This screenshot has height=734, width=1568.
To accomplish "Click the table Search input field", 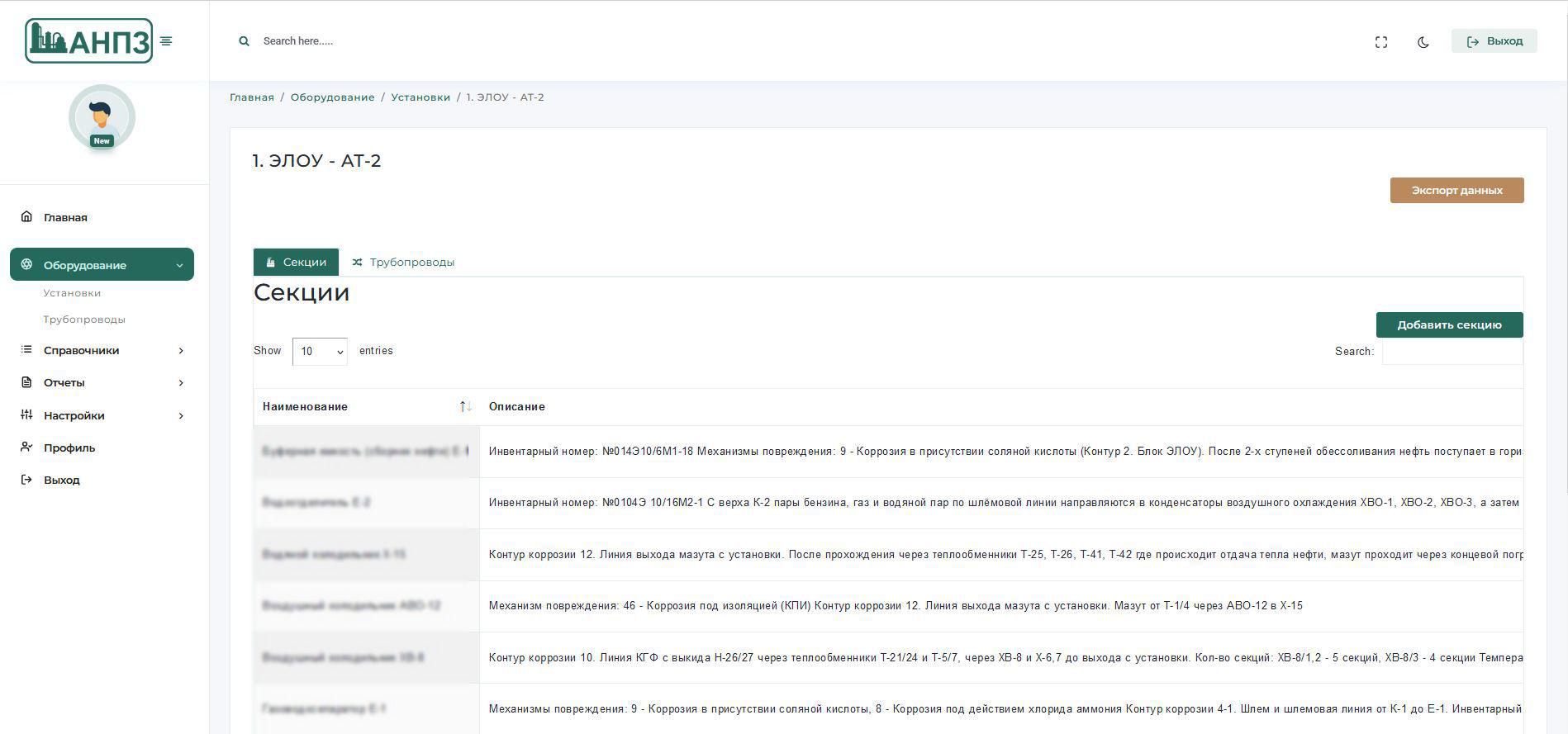I will tap(1452, 352).
